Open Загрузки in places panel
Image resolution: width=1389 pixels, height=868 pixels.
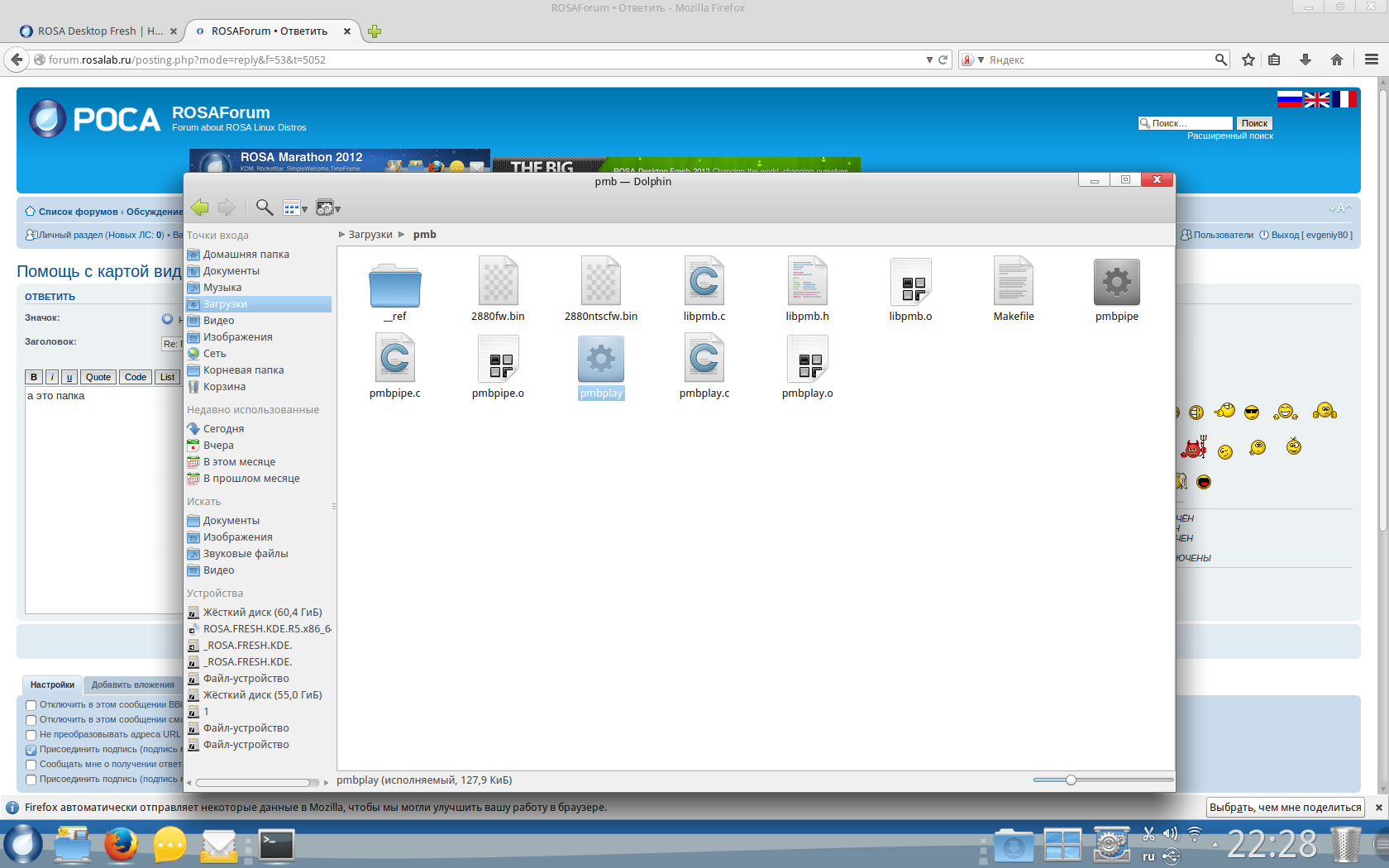tap(259, 304)
